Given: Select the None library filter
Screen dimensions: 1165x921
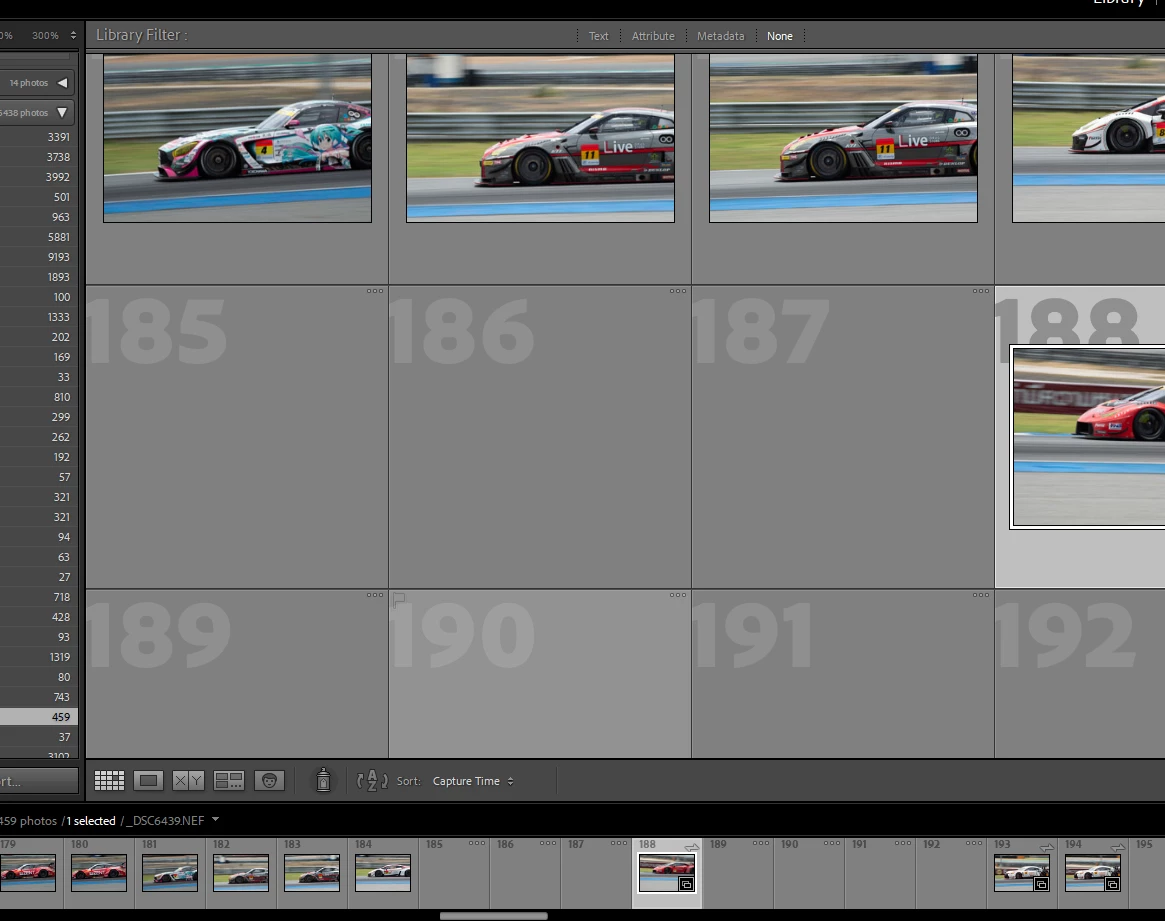Looking at the screenshot, I should click(x=779, y=36).
